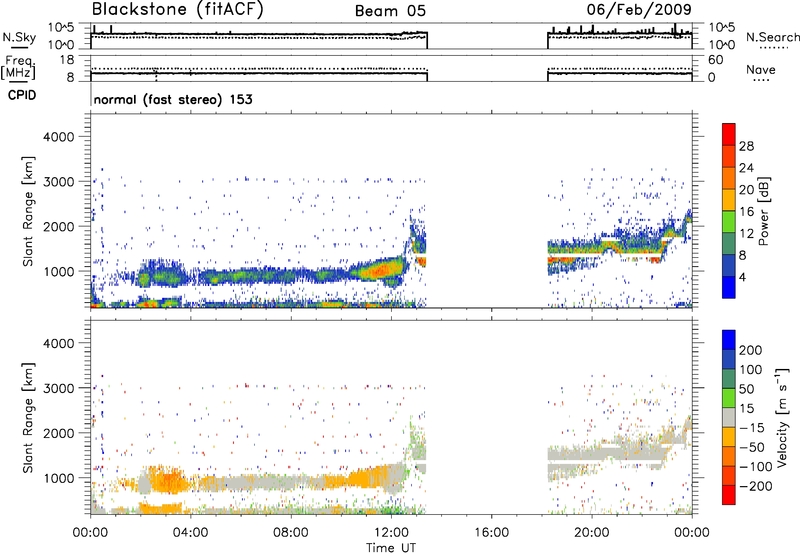Click the 'N.Search' legend label
Image resolution: width=800 pixels, height=554 pixels.
[x=772, y=37]
